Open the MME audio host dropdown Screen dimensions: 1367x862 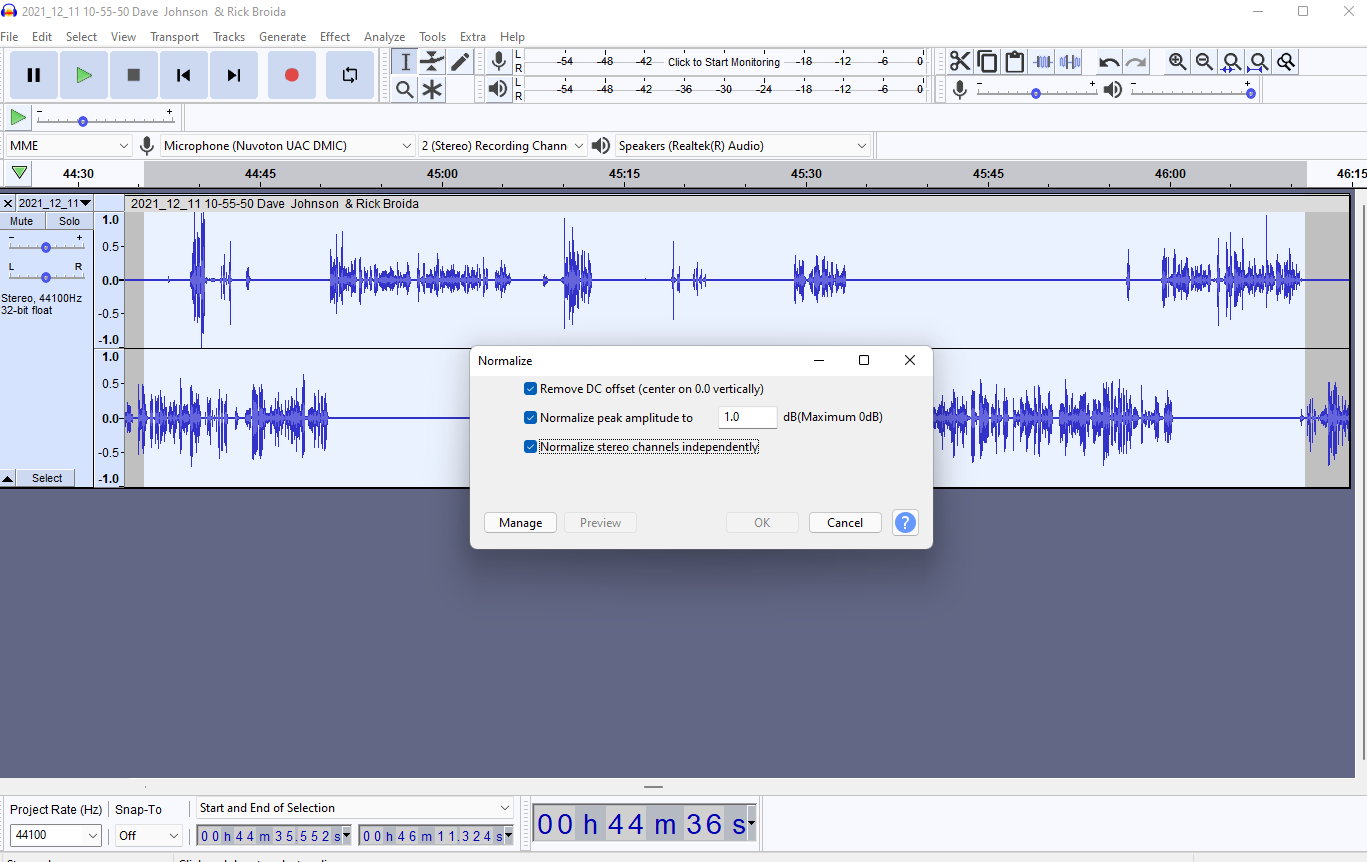click(69, 146)
